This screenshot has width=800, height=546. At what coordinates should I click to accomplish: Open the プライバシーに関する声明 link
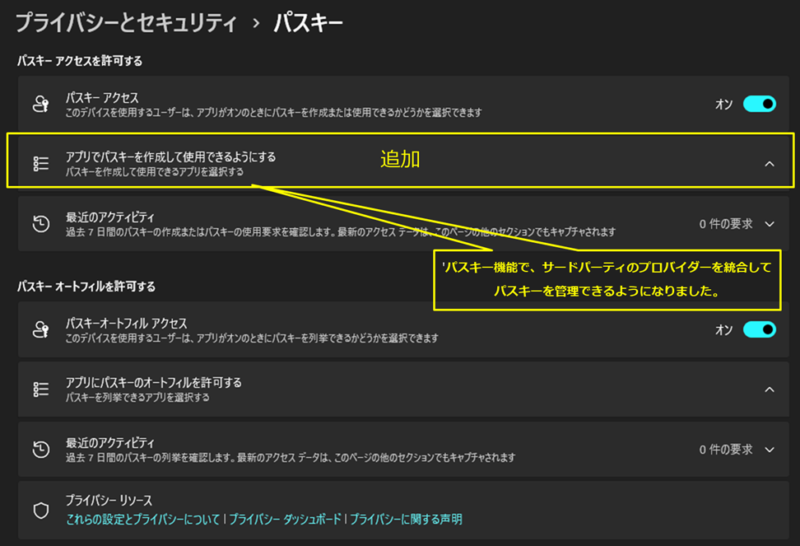tap(405, 519)
